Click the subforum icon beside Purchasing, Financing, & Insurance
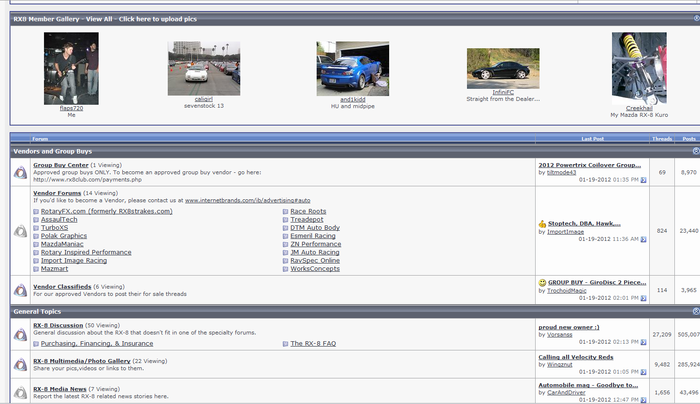This screenshot has height=404, width=700. pyautogui.click(x=36, y=344)
